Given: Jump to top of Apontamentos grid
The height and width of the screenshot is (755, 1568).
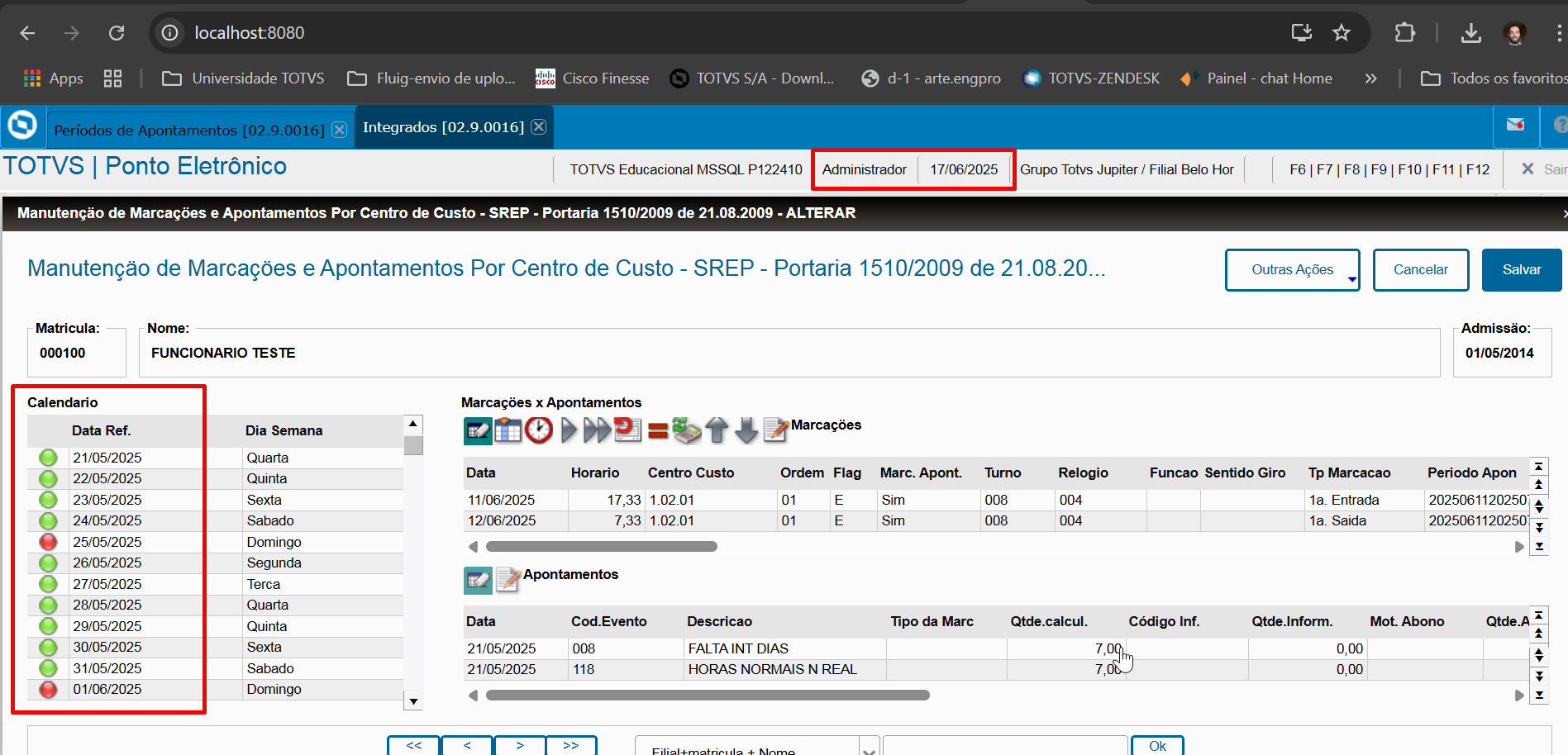Looking at the screenshot, I should [1539, 615].
